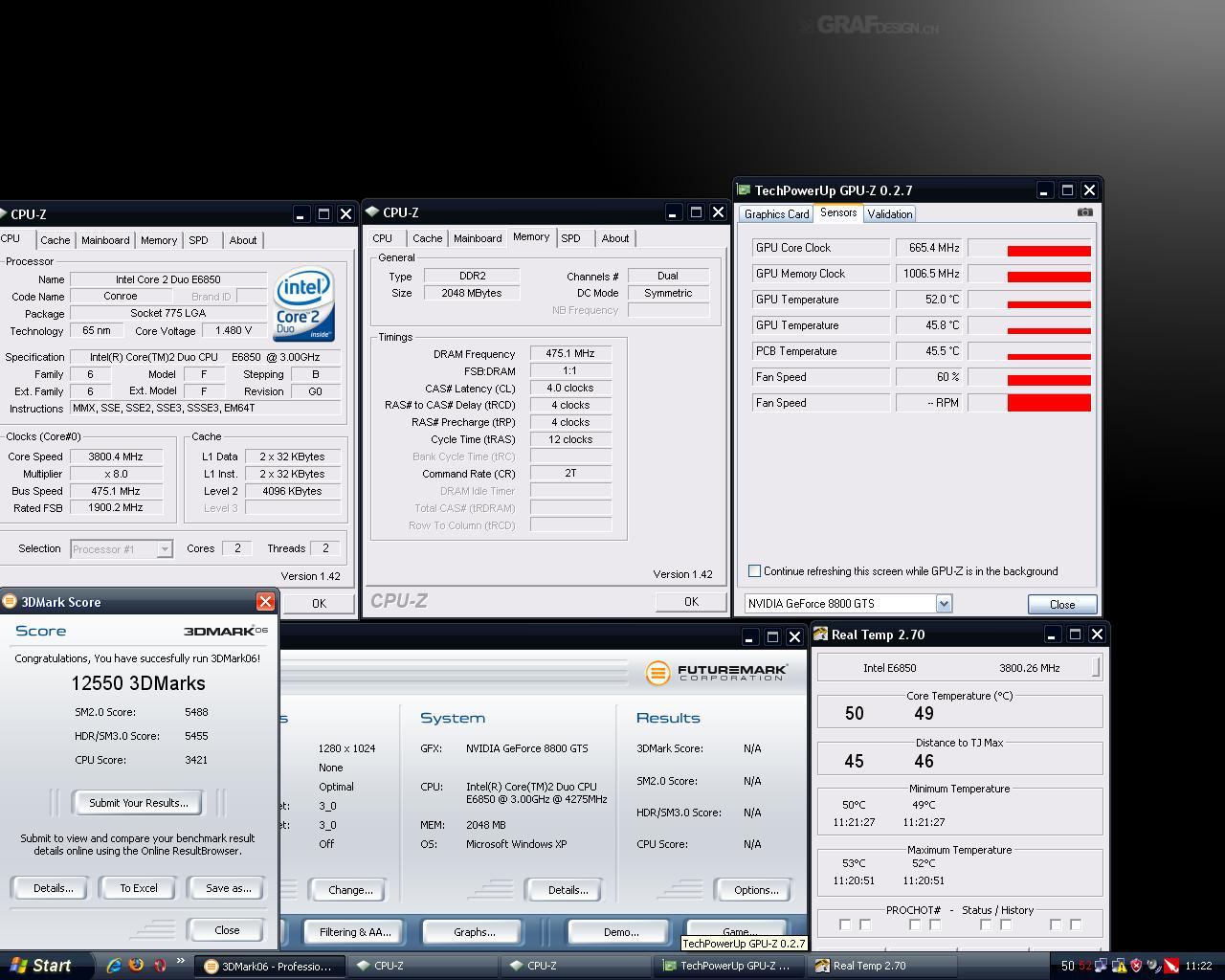This screenshot has width=1225, height=980.
Task: Open the red security shield tray icon
Action: coord(1136,966)
